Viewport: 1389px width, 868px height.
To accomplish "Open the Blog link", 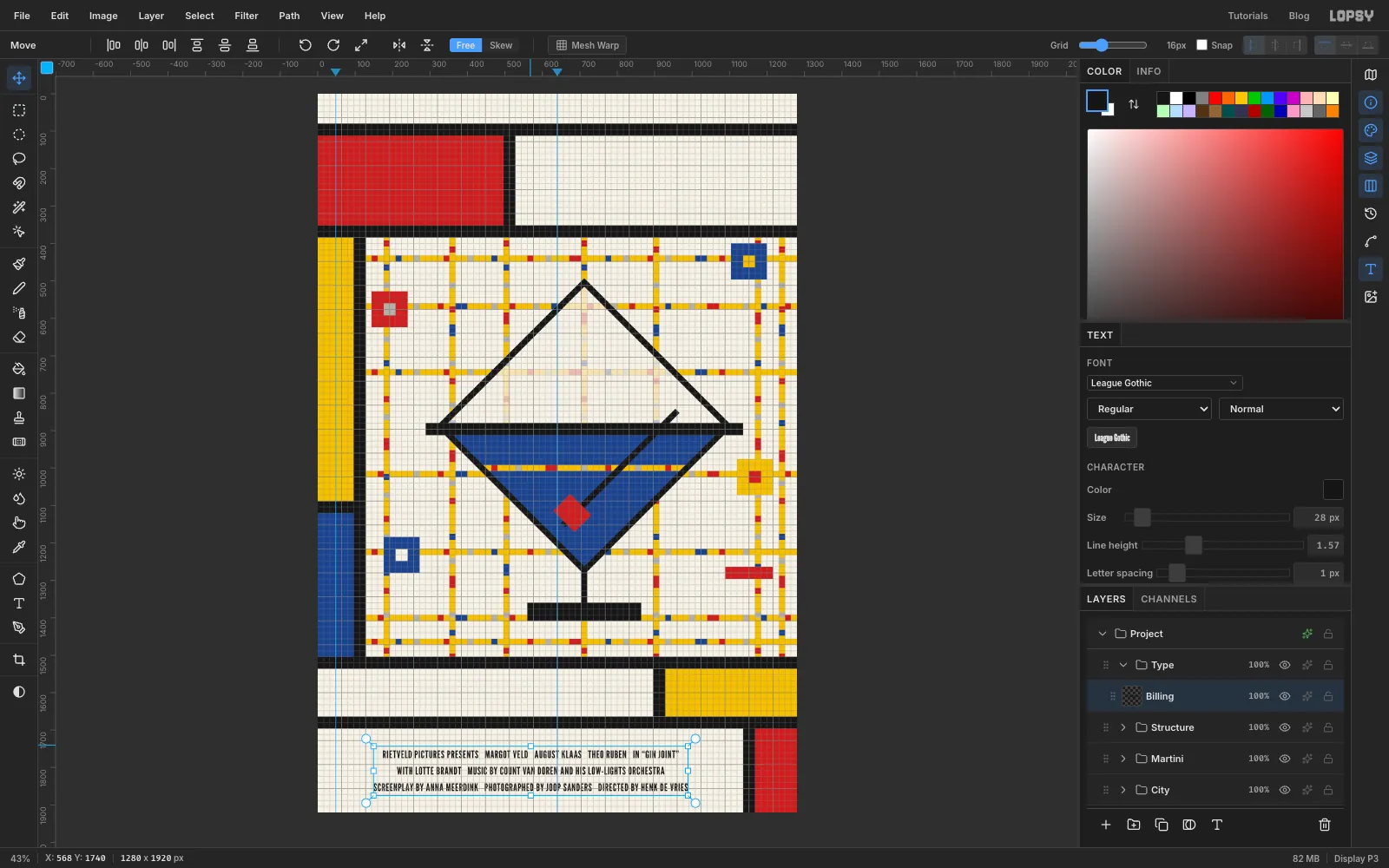I will click(1299, 16).
